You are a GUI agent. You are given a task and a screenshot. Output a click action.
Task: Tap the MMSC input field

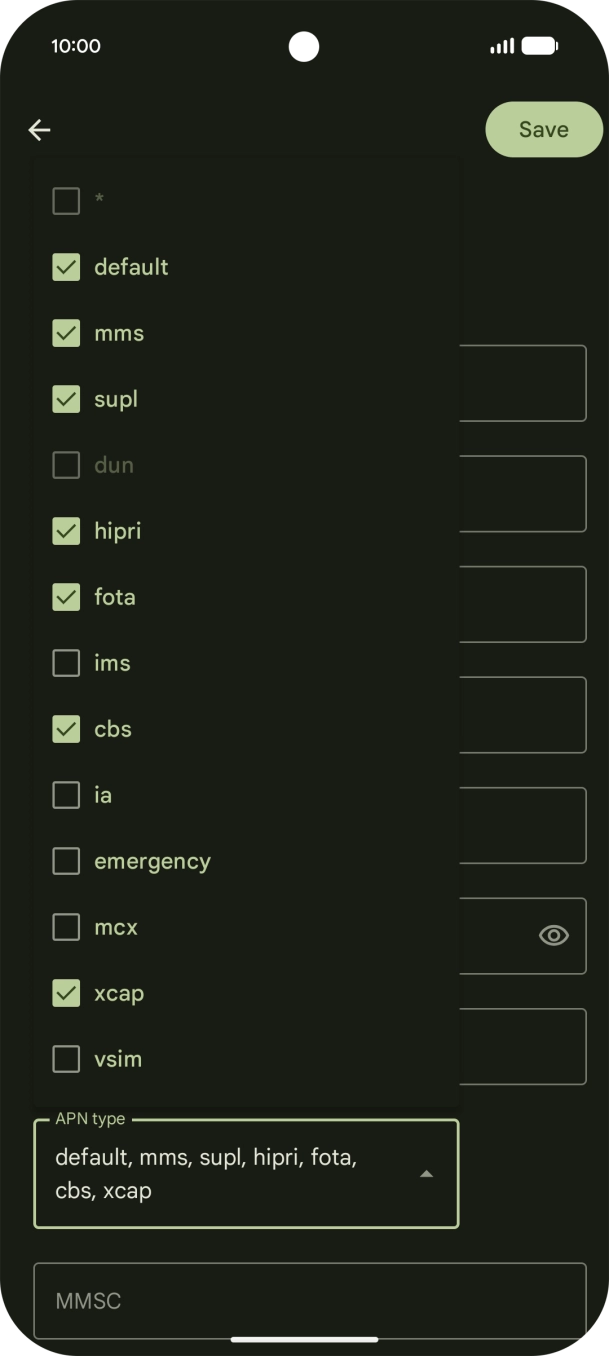click(310, 1301)
